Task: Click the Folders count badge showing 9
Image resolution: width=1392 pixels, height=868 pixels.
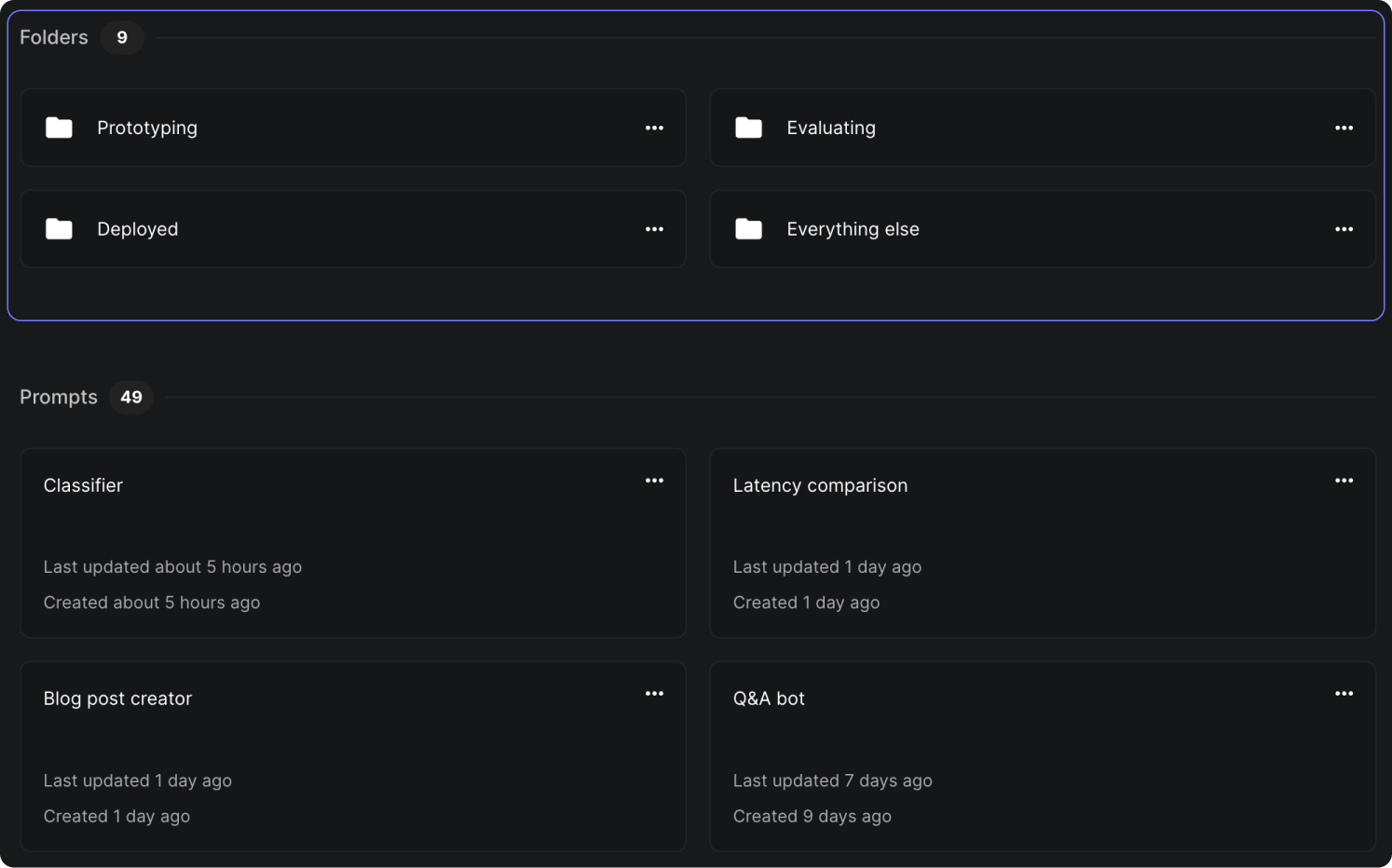Action: (x=122, y=37)
